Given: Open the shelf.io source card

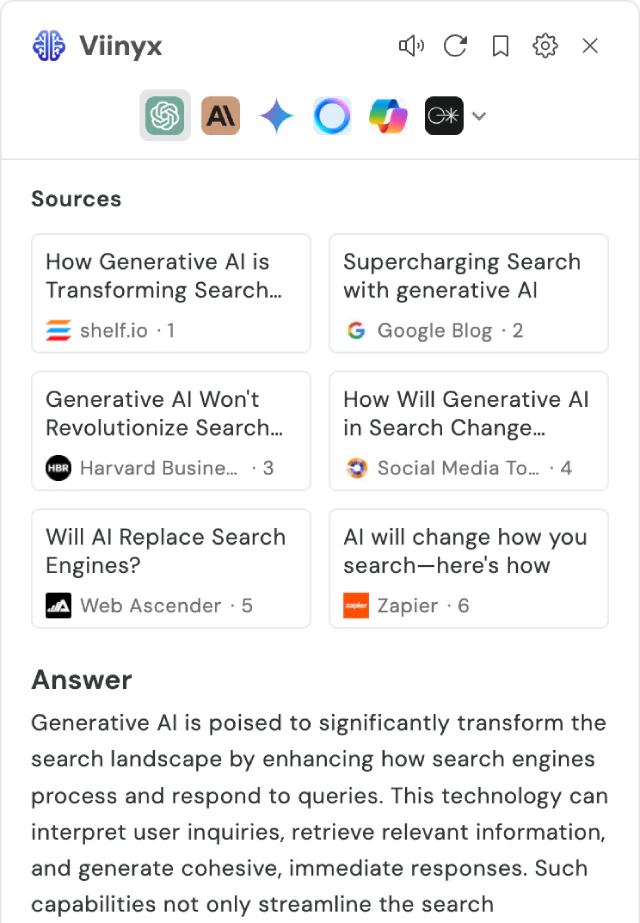Looking at the screenshot, I should 171,293.
